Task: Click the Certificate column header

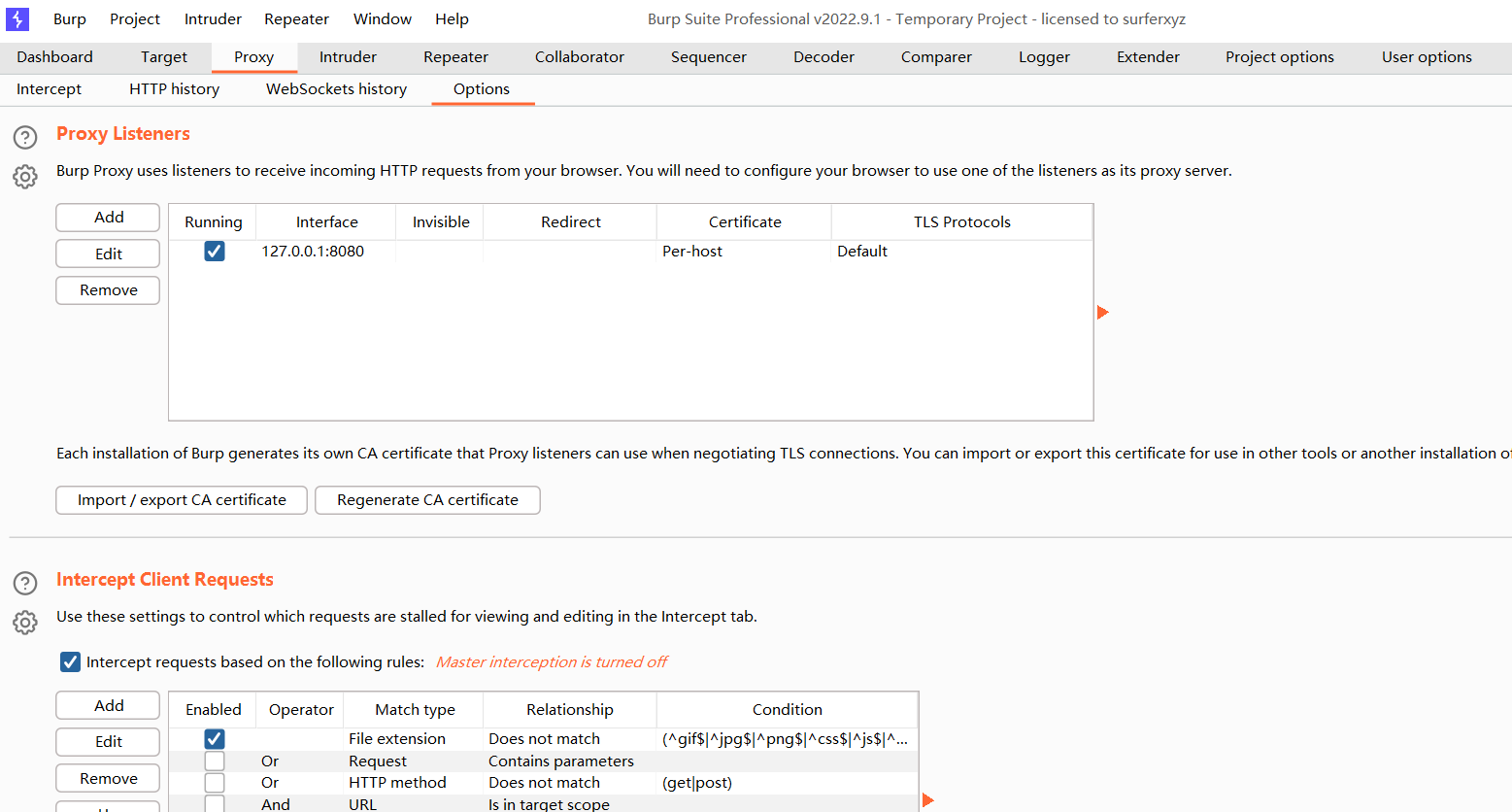Action: point(745,222)
